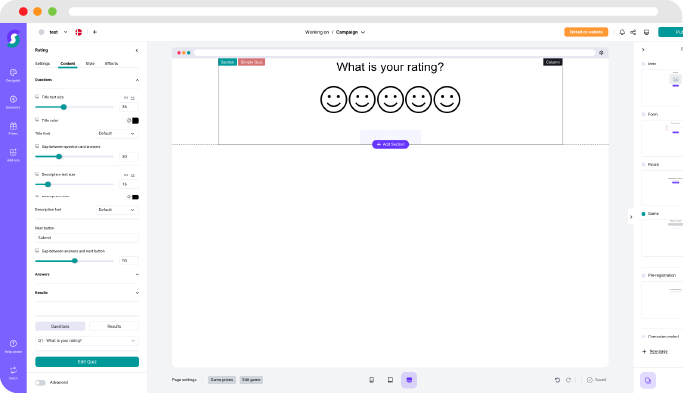Select the tablet device preview icon
This screenshot has height=393, width=683.
390,380
